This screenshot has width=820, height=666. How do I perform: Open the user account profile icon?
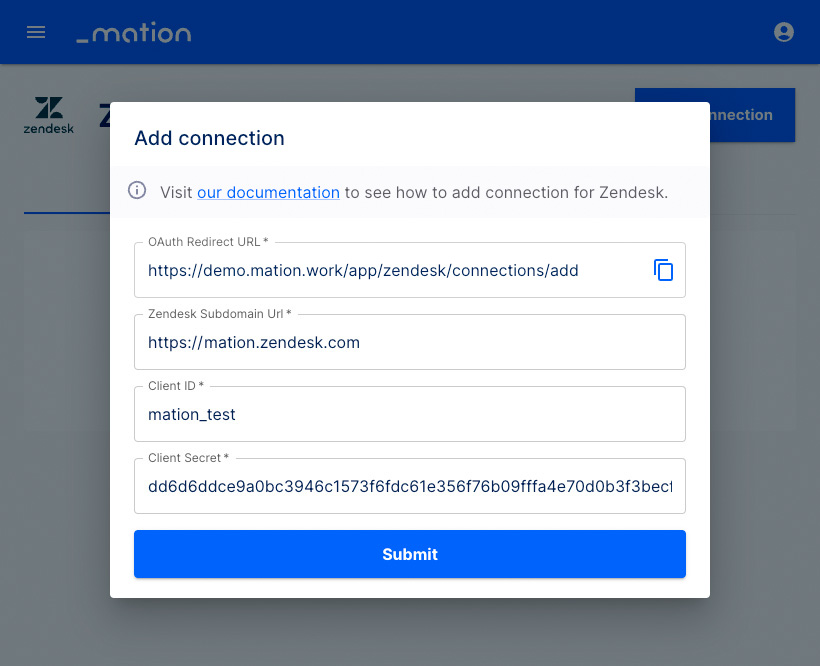(x=783, y=32)
